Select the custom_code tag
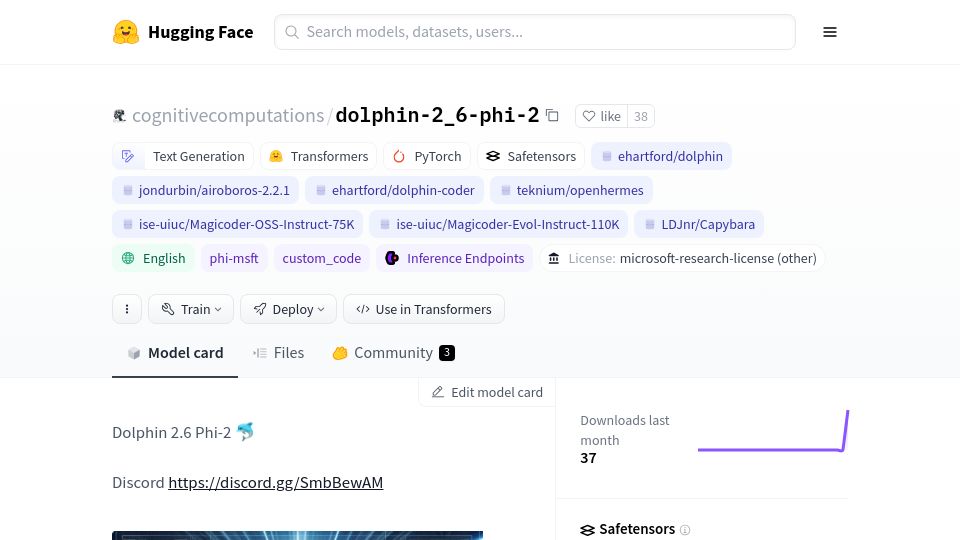The image size is (960, 540). [x=321, y=258]
